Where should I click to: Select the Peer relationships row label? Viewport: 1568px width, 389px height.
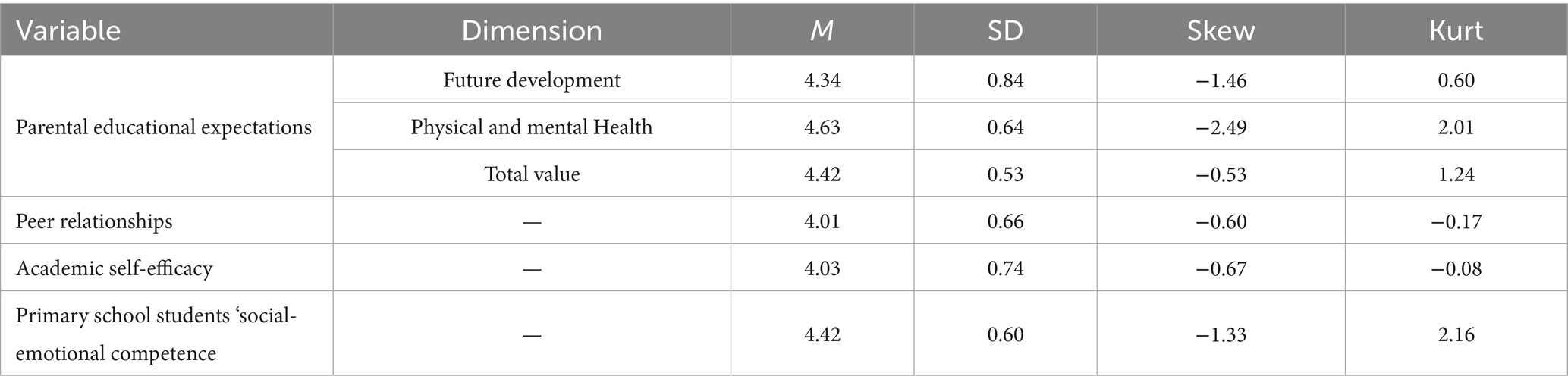pos(94,221)
